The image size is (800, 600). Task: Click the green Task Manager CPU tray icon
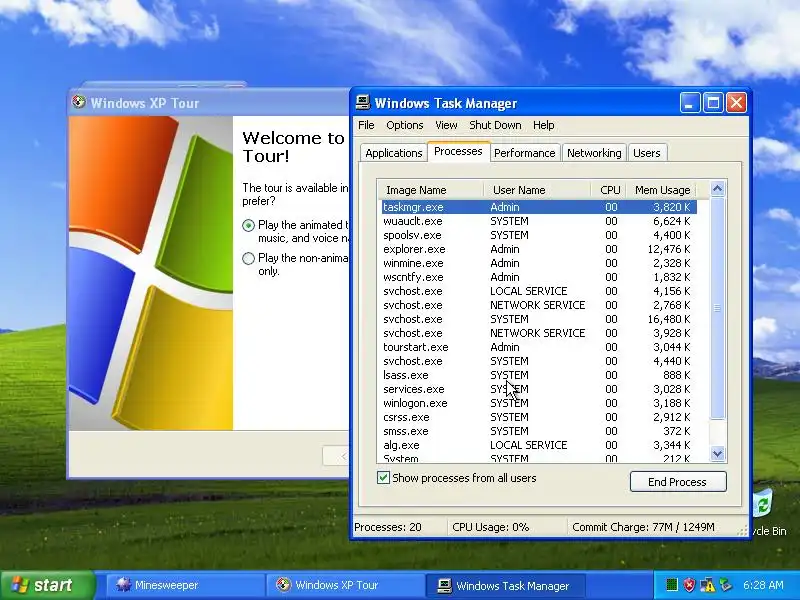click(672, 585)
